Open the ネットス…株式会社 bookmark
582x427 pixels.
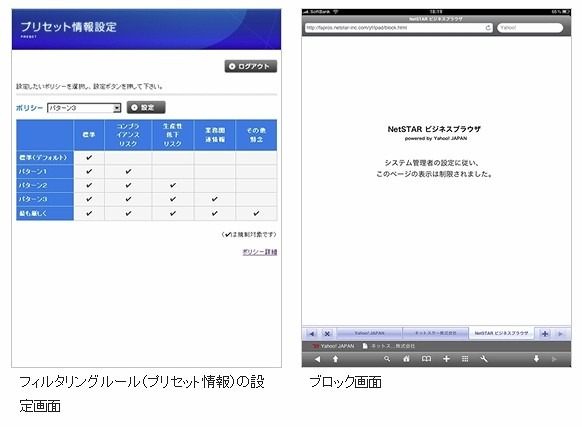[389, 346]
